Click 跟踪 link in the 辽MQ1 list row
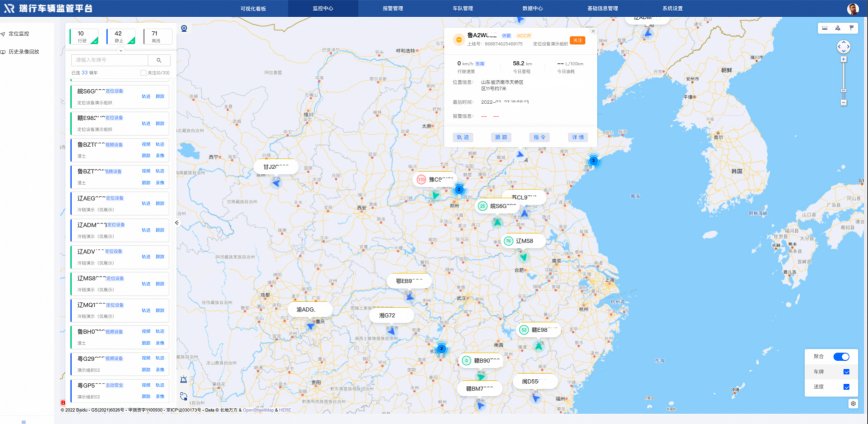The height and width of the screenshot is (424, 868). click(160, 310)
